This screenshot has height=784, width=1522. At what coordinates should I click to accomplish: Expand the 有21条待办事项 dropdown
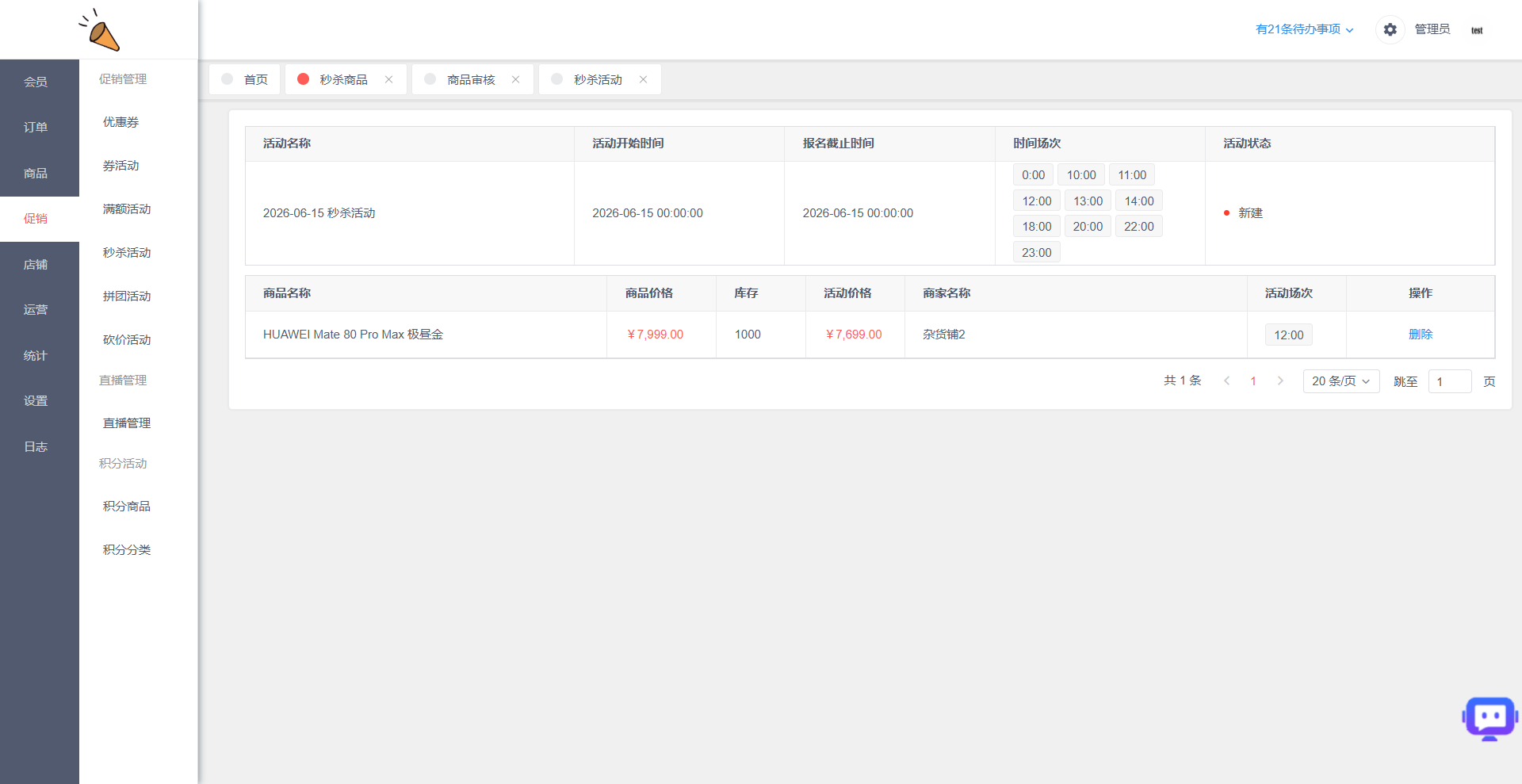click(x=1304, y=29)
